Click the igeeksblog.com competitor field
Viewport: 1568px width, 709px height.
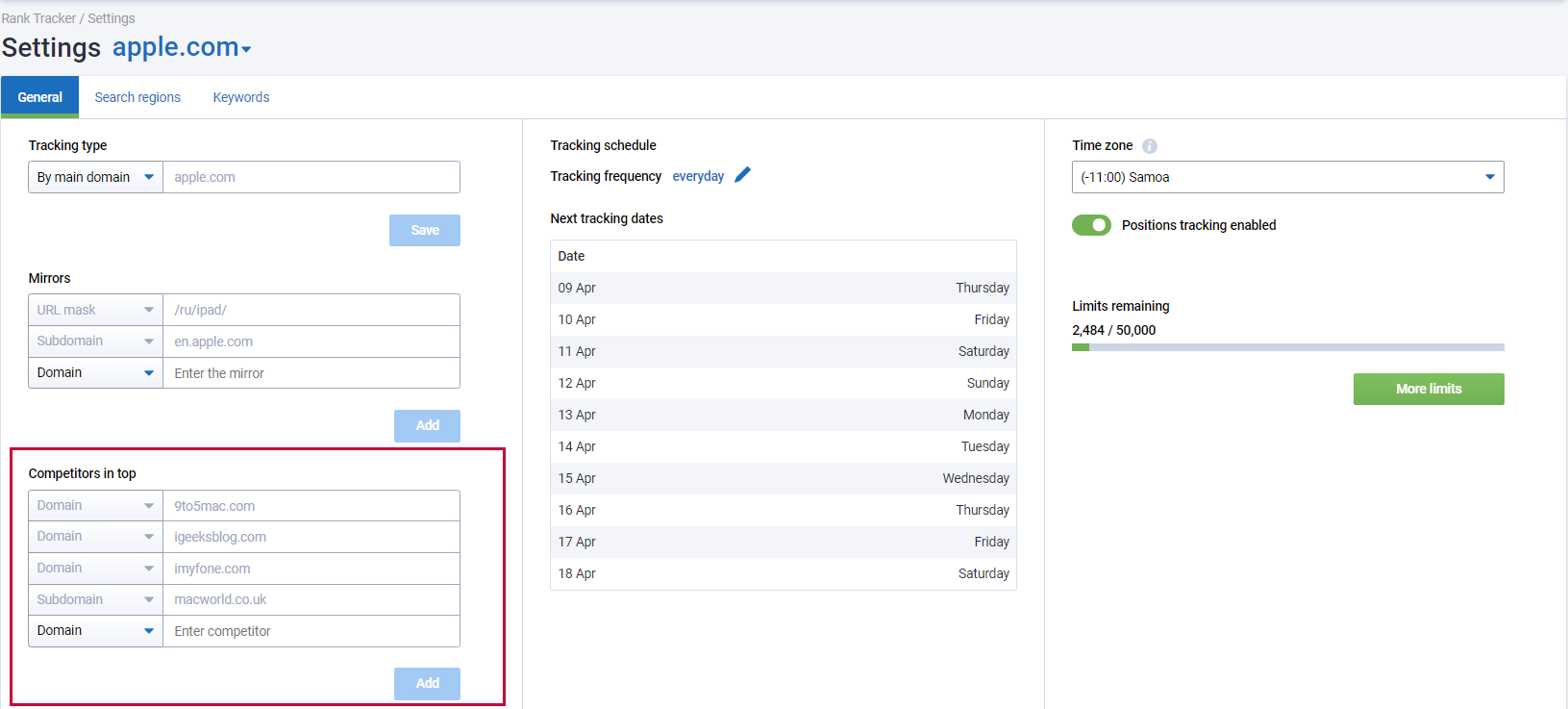[311, 537]
